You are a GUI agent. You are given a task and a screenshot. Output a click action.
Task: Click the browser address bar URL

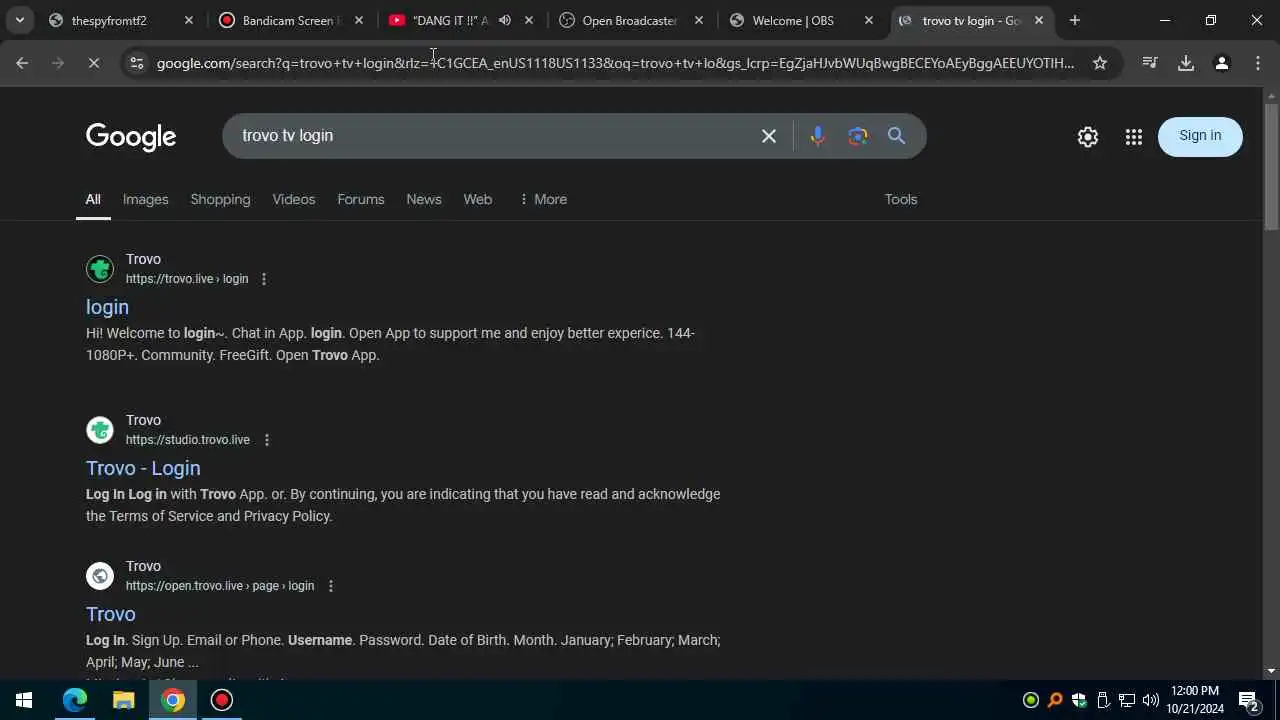615,63
